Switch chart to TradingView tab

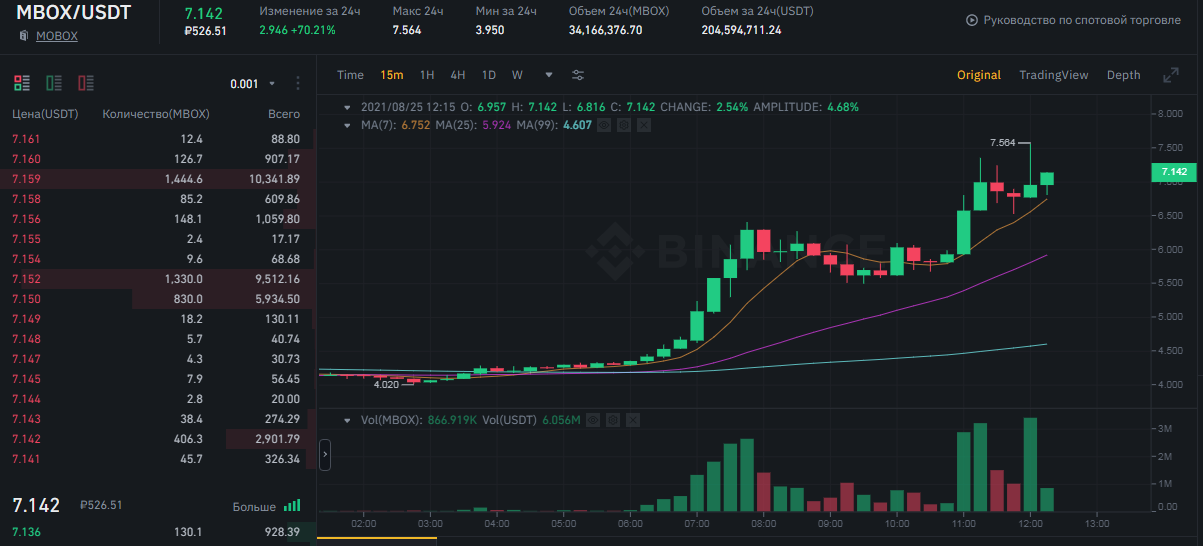pyautogui.click(x=1053, y=75)
